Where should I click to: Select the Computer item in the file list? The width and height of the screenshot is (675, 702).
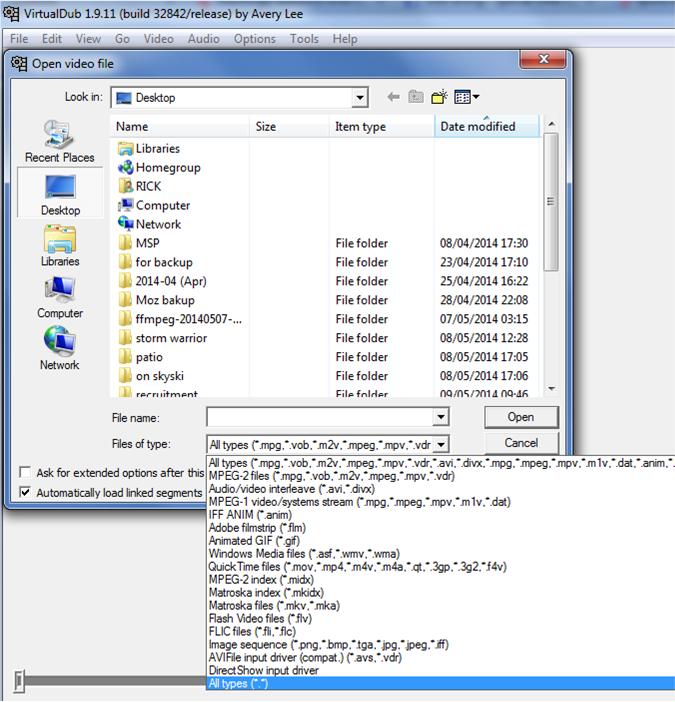point(154,205)
